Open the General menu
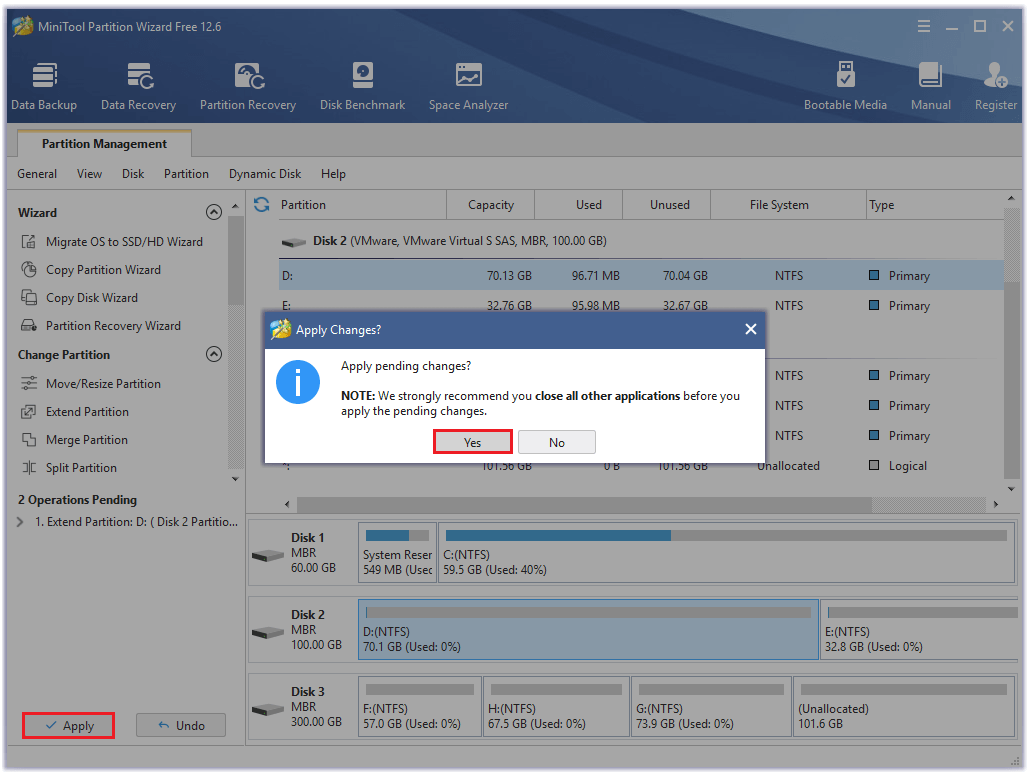Screen dimensions: 1031x776 (x=37, y=174)
